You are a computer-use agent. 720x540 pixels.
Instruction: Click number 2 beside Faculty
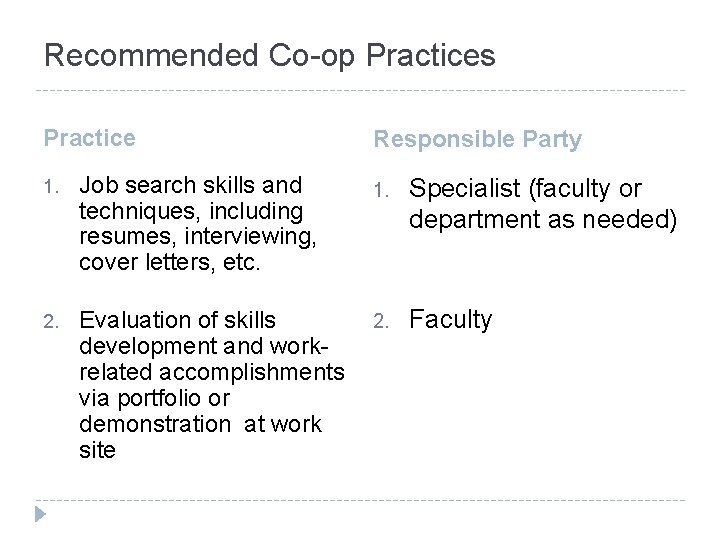point(381,321)
